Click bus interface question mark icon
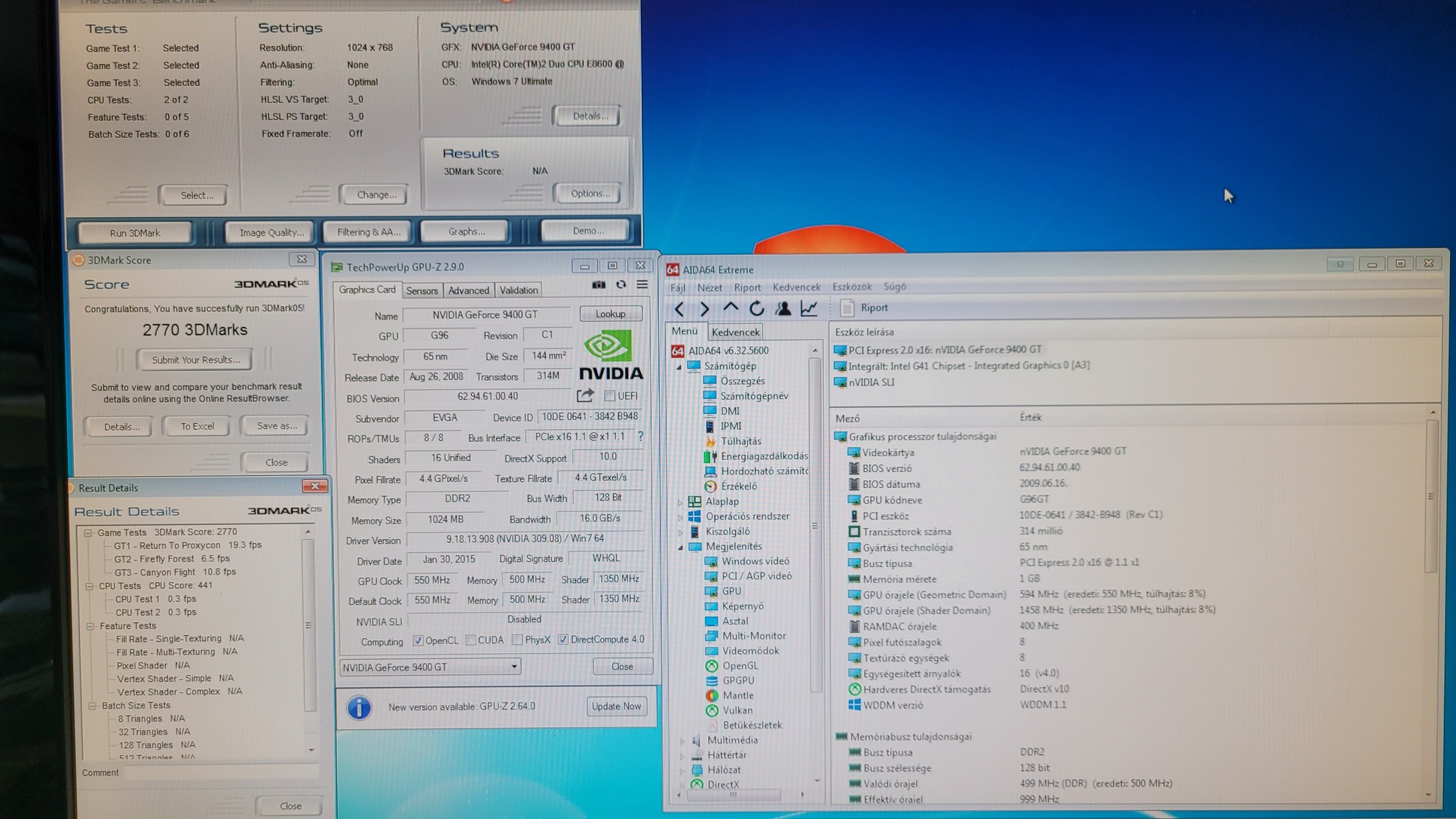Image resolution: width=1456 pixels, height=819 pixels. tap(640, 437)
